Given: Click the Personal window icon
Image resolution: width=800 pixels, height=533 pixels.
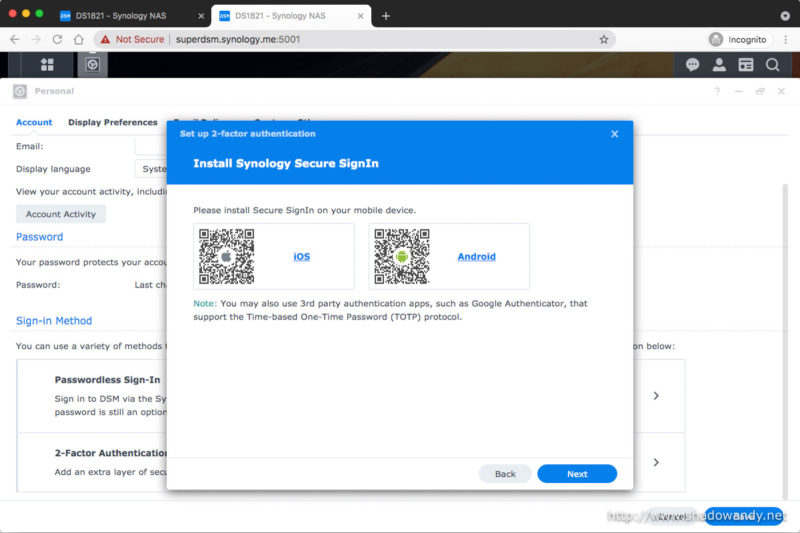Looking at the screenshot, I should [20, 91].
